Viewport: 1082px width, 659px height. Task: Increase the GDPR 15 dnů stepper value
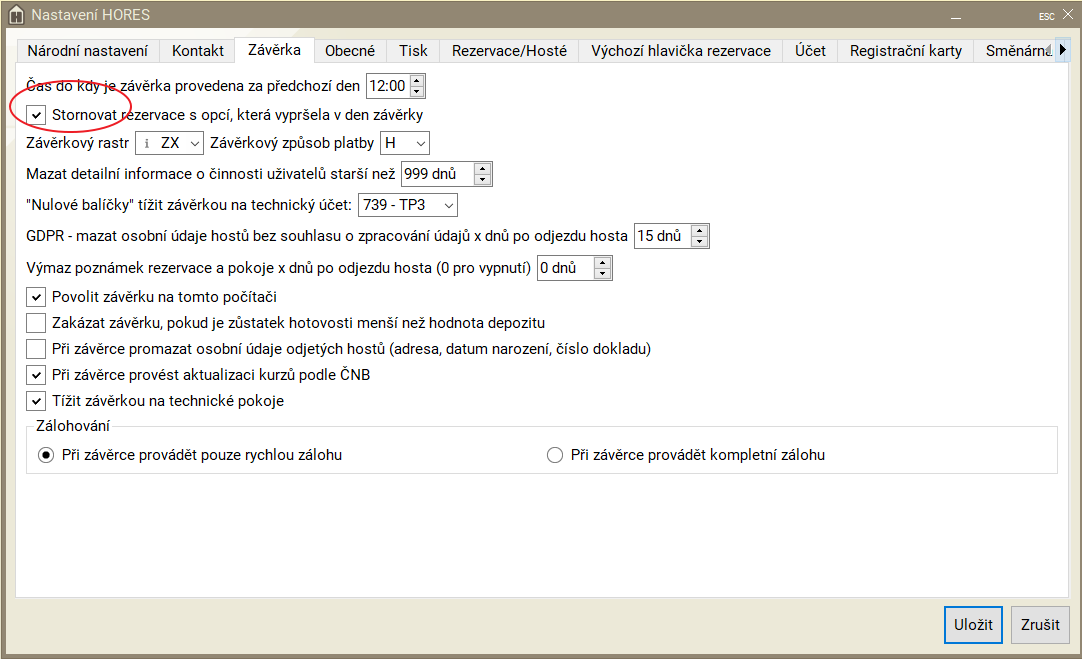[x=699, y=231]
